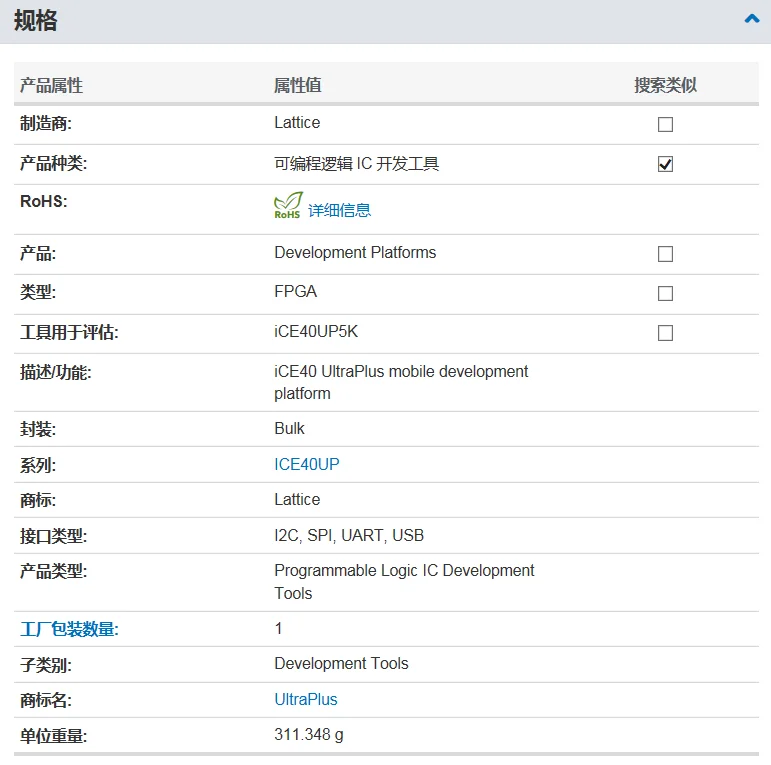
Task: Click the 产品属性 column header
Action: point(52,86)
